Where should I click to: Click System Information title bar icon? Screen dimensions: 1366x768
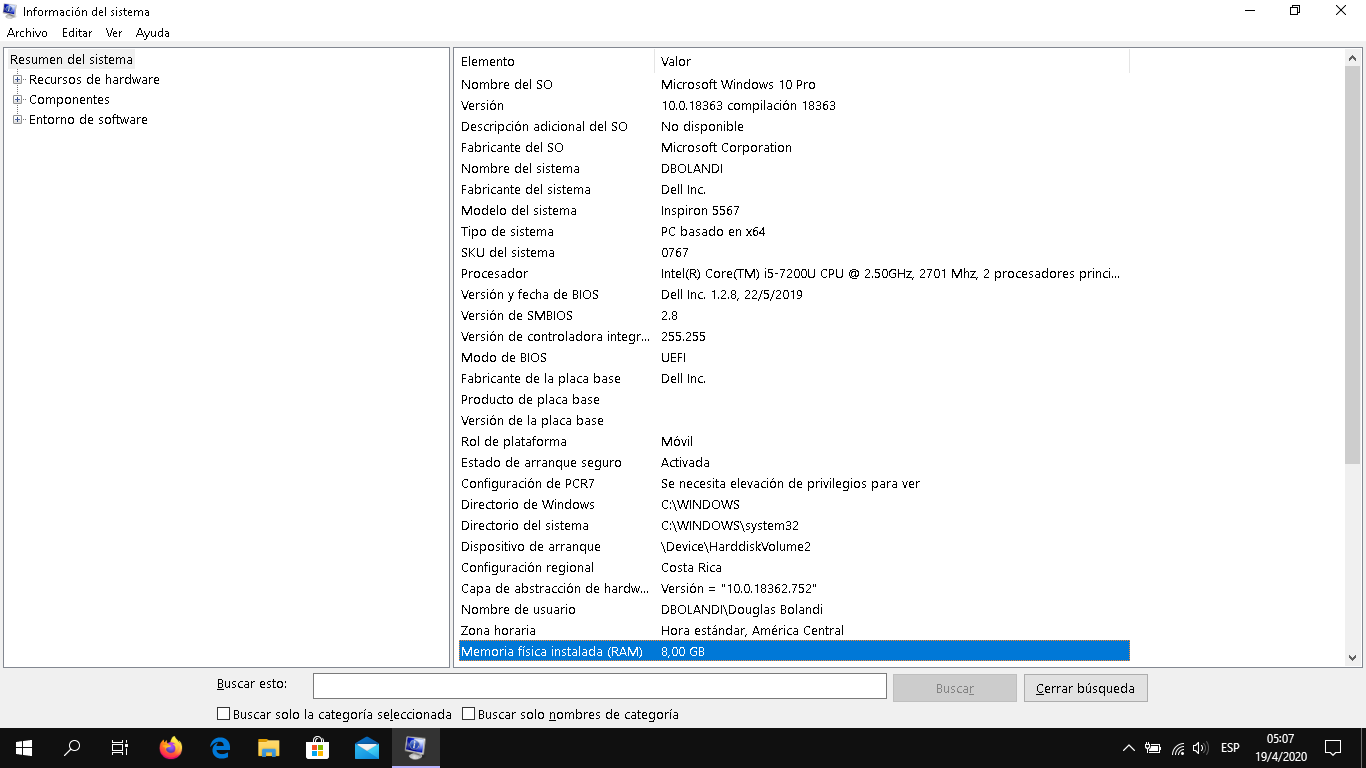[11, 11]
